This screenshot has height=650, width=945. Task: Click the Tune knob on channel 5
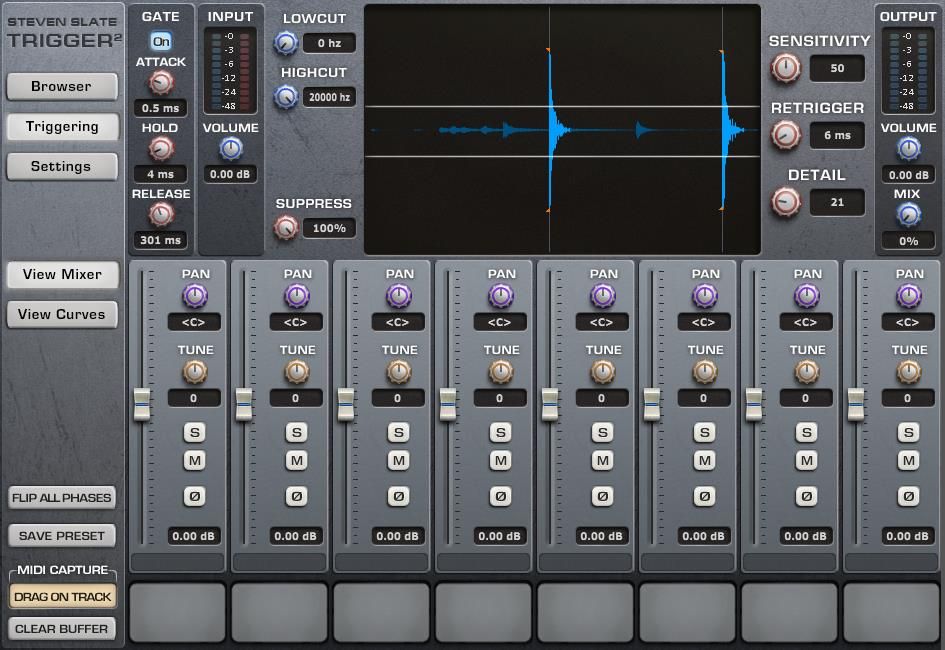point(603,372)
